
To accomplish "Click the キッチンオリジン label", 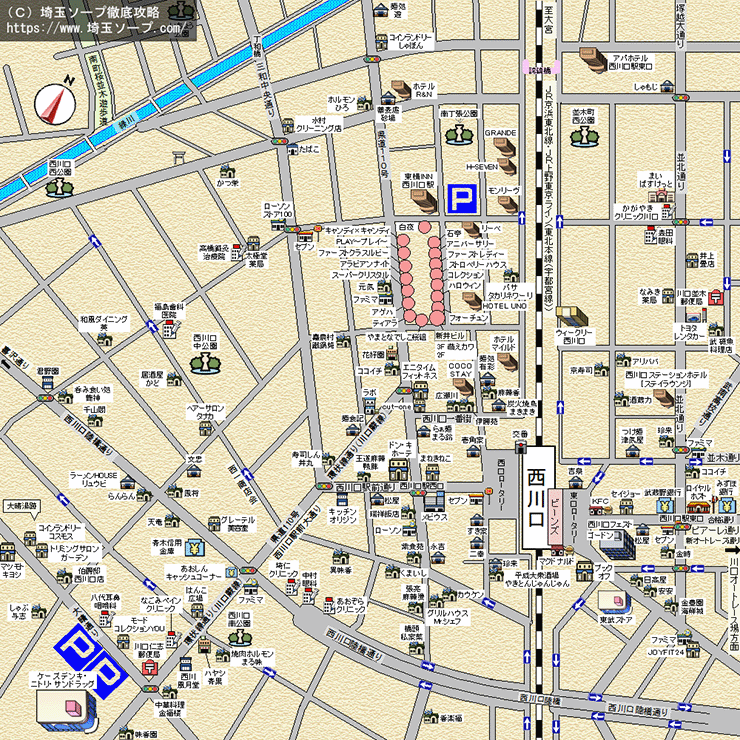I will (x=343, y=515).
